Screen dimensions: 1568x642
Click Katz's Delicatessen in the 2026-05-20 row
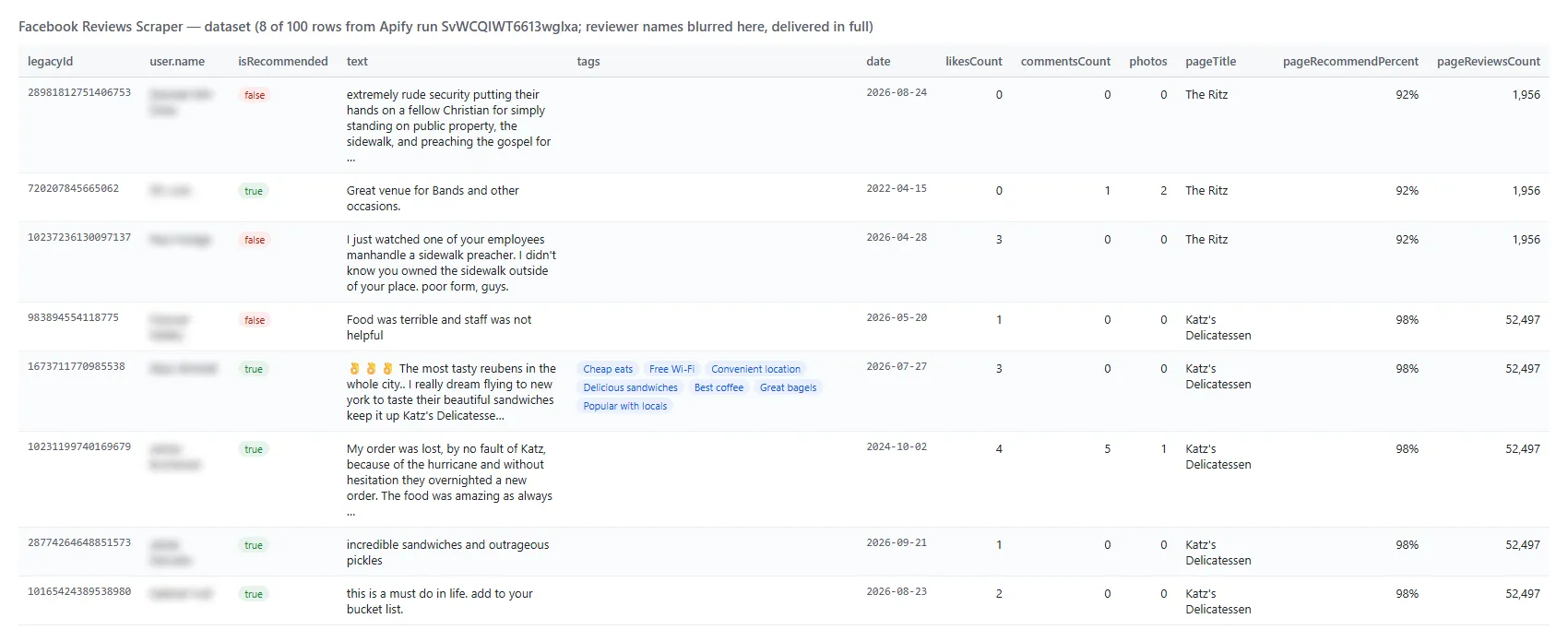coord(1218,327)
